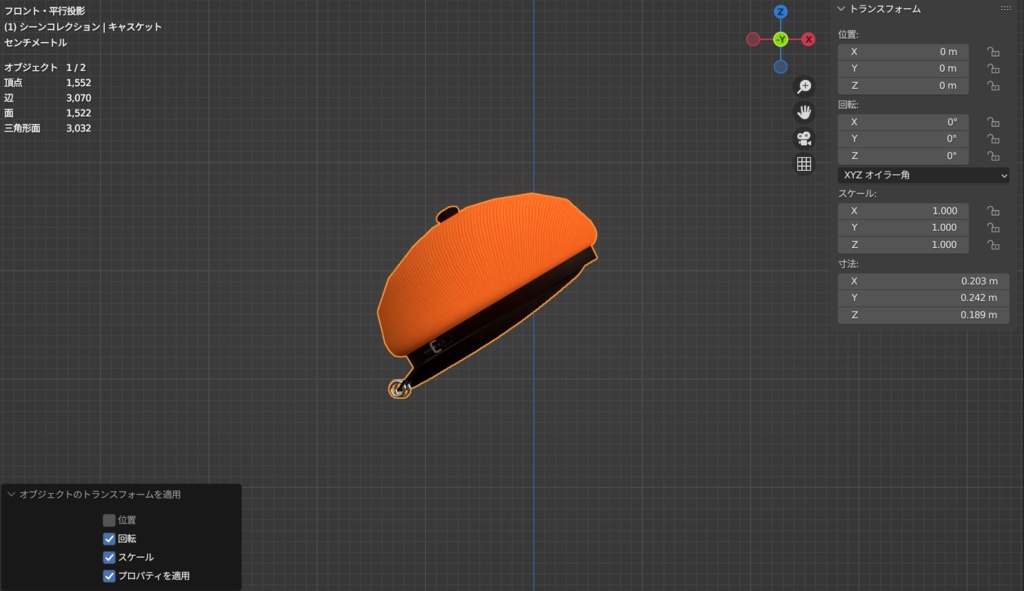The height and width of the screenshot is (591, 1024).
Task: Click the scale Z field
Action: coord(903,245)
